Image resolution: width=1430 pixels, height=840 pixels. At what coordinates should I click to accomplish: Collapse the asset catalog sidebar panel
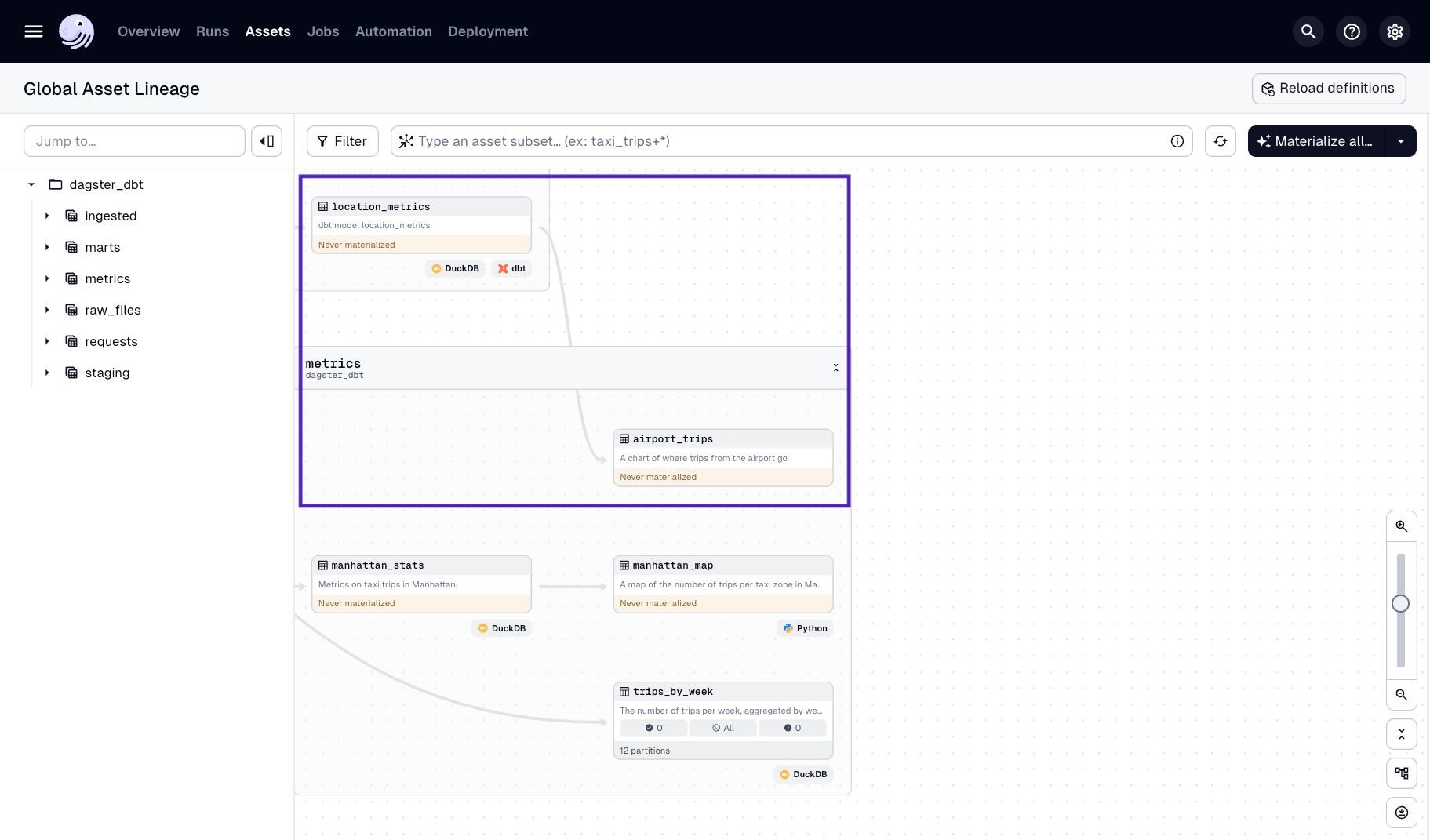(267, 141)
